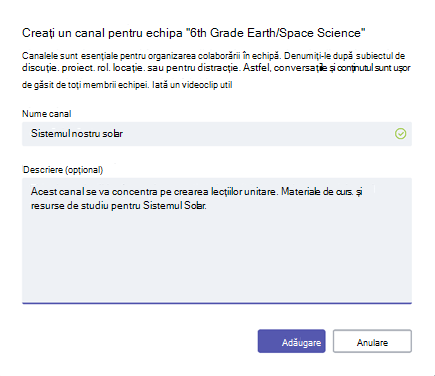Click the 'Acest canal se va concentra' description line
The height and width of the screenshot is (376, 435).
154,192
